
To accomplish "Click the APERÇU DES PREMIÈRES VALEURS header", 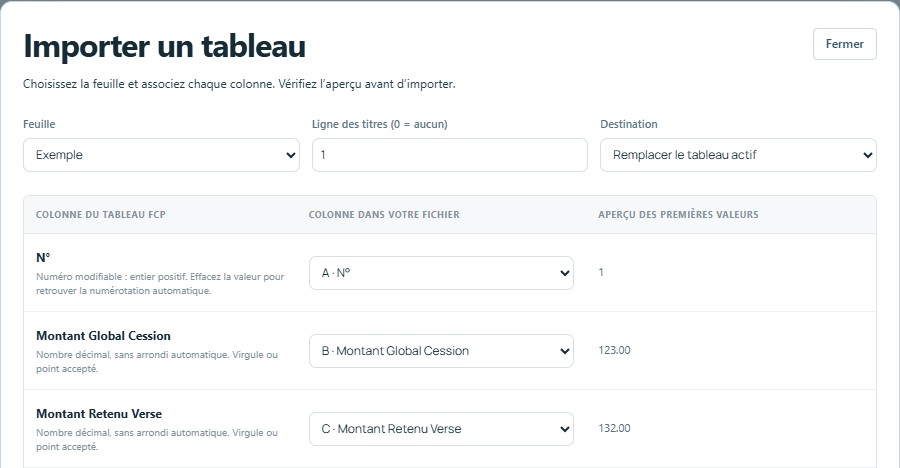I will 678,215.
